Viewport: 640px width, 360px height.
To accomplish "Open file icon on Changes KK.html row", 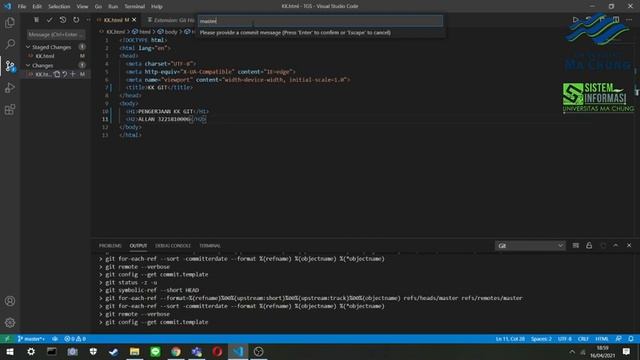I will [x=57, y=74].
